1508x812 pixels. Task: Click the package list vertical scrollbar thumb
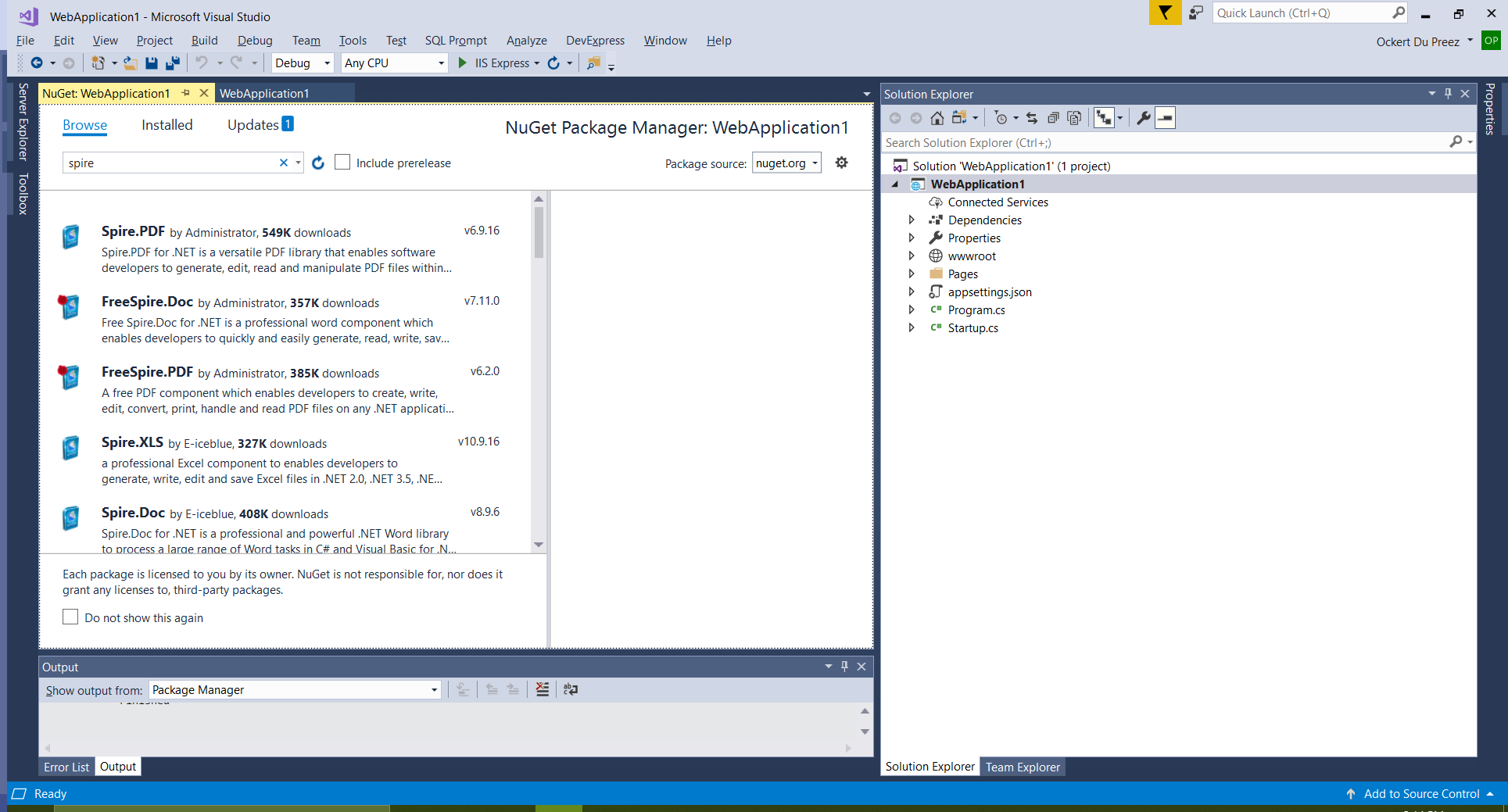pyautogui.click(x=539, y=232)
